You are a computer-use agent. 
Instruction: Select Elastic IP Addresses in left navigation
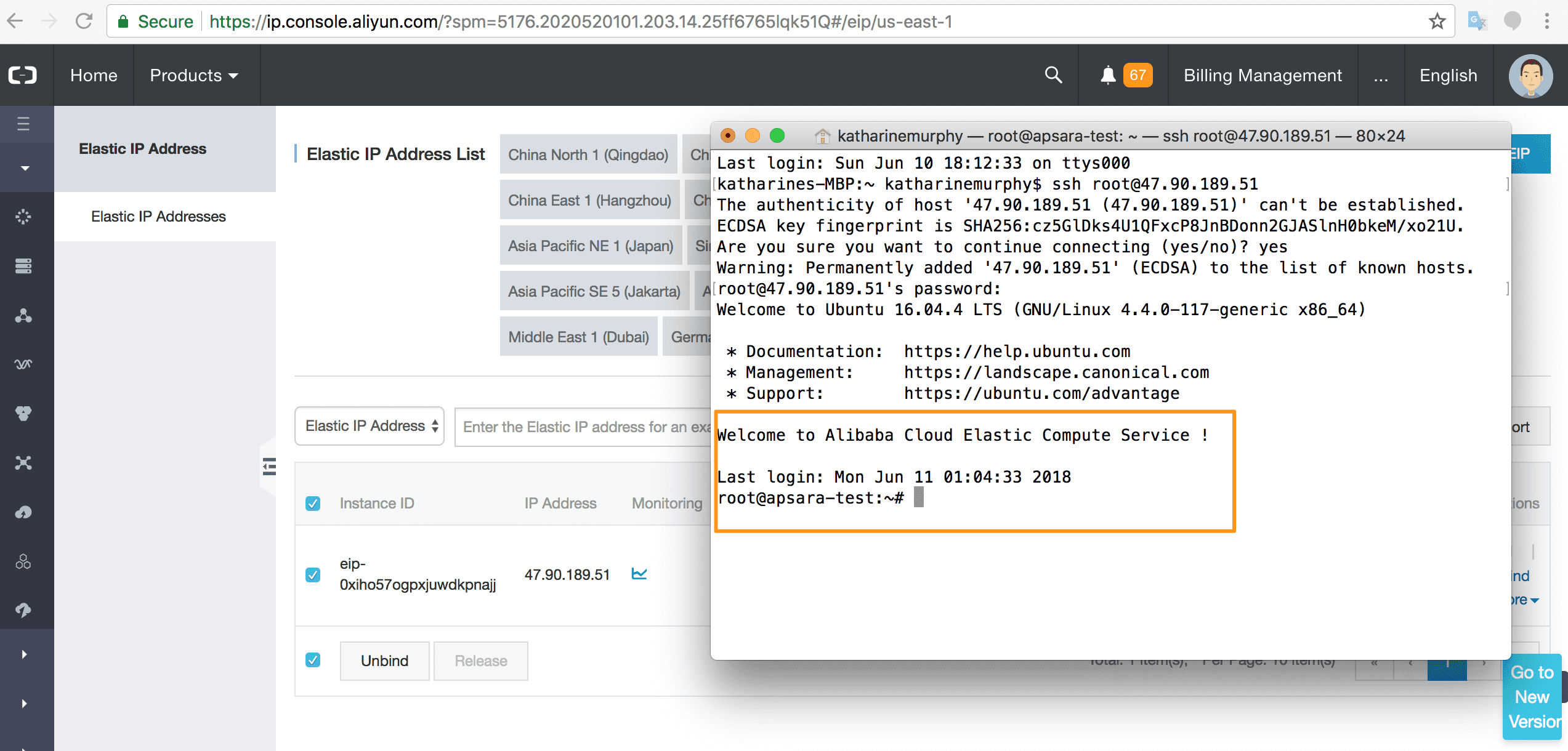(158, 217)
